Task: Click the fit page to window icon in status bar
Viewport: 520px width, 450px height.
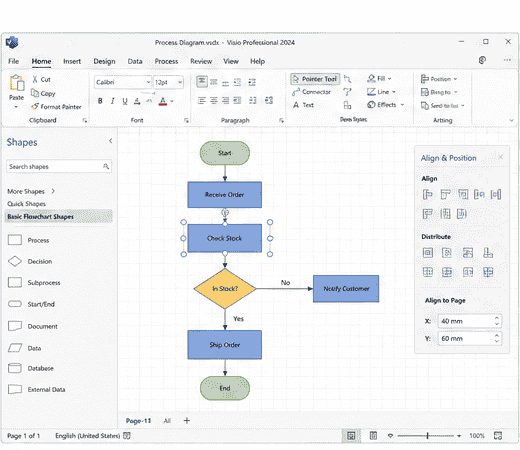Action: 498,436
